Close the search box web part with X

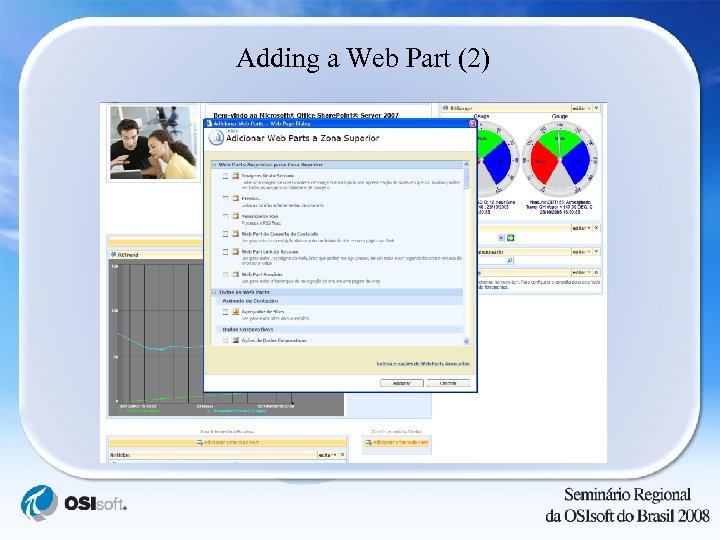[x=596, y=252]
